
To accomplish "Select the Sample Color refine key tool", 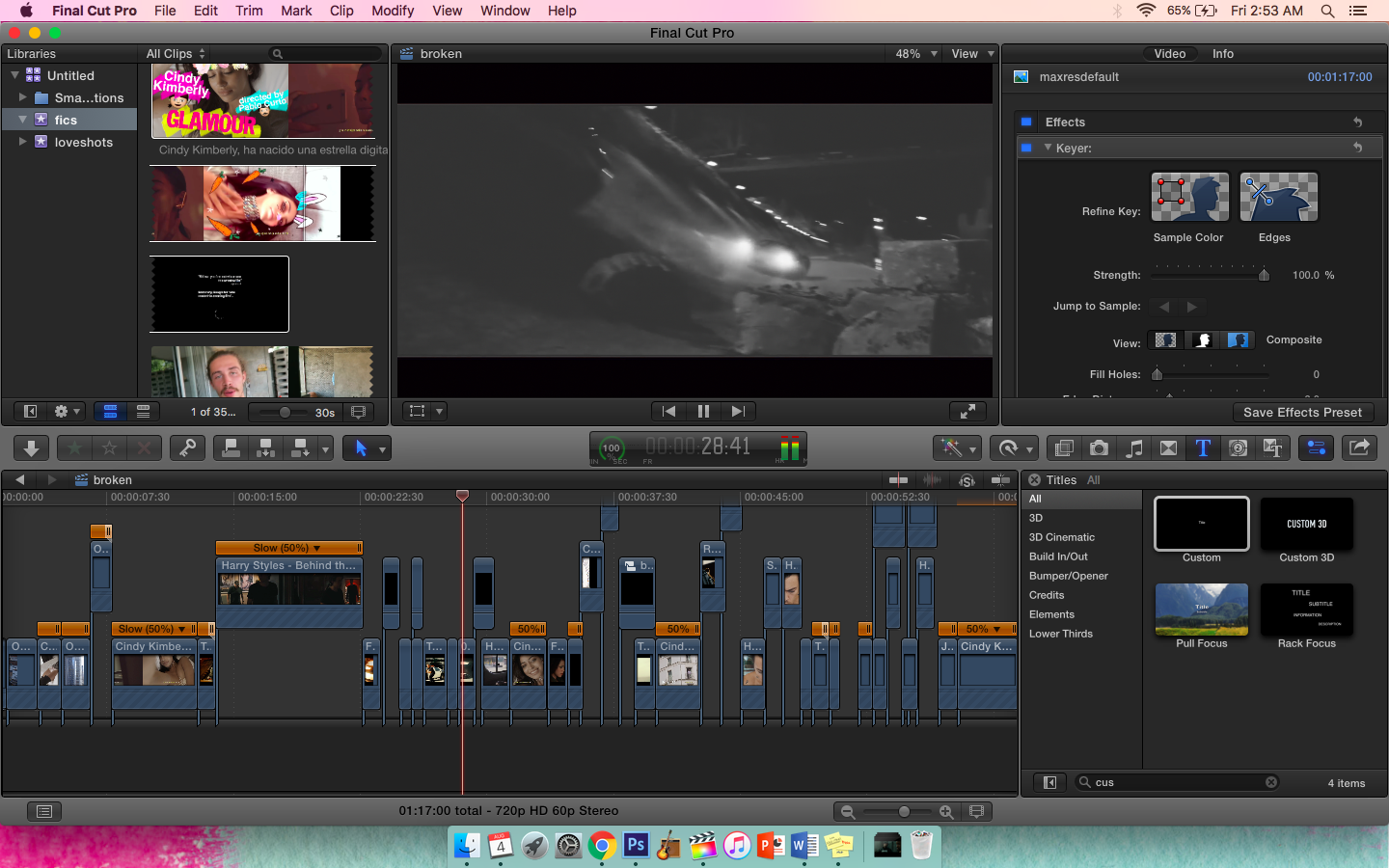I will click(x=1189, y=197).
